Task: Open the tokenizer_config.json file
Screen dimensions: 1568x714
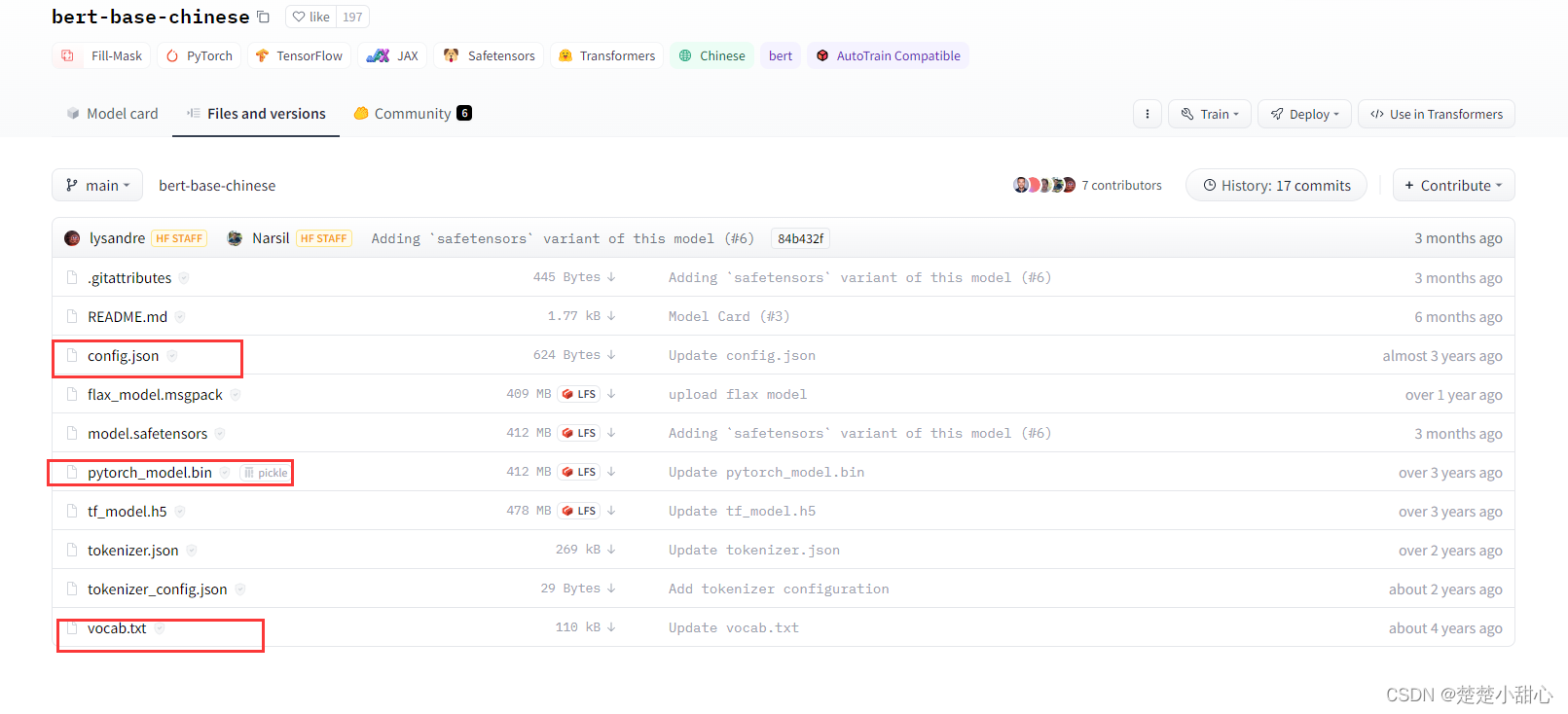Action: coord(158,589)
